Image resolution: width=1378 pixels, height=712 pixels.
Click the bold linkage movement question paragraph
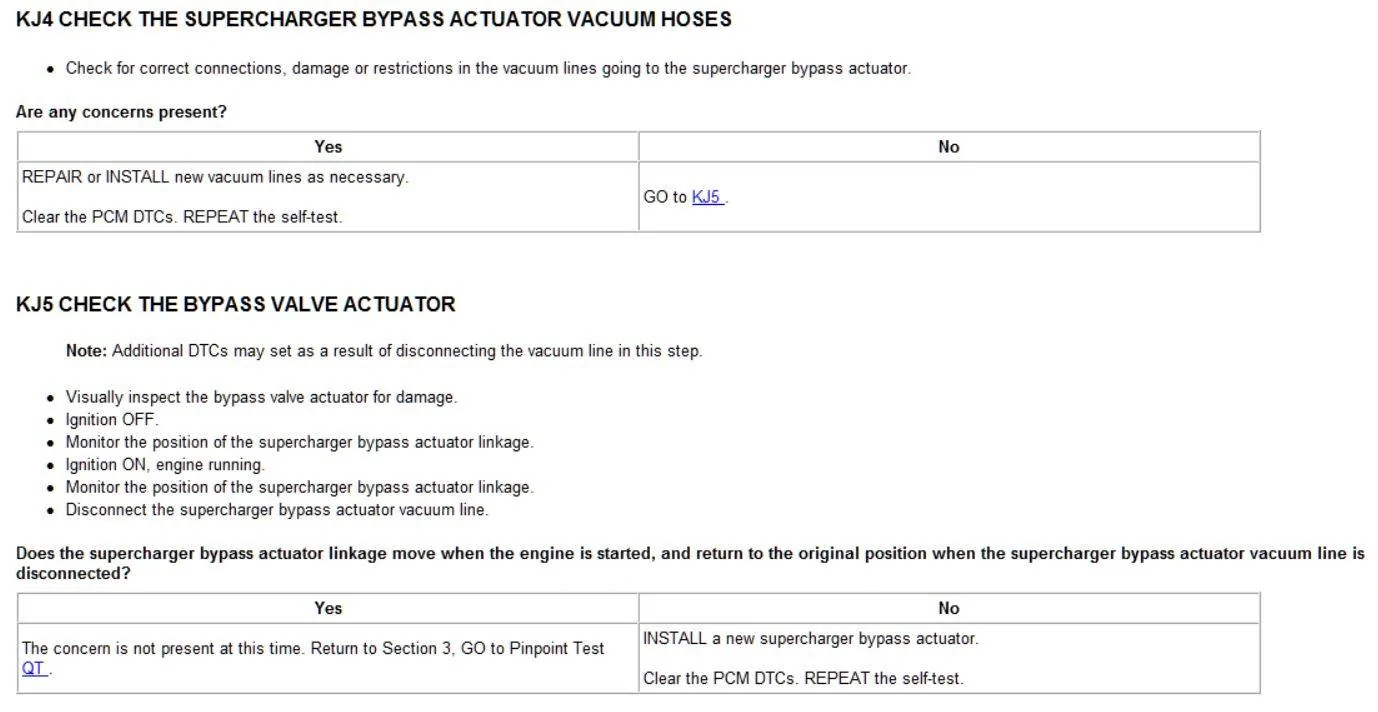click(x=690, y=563)
